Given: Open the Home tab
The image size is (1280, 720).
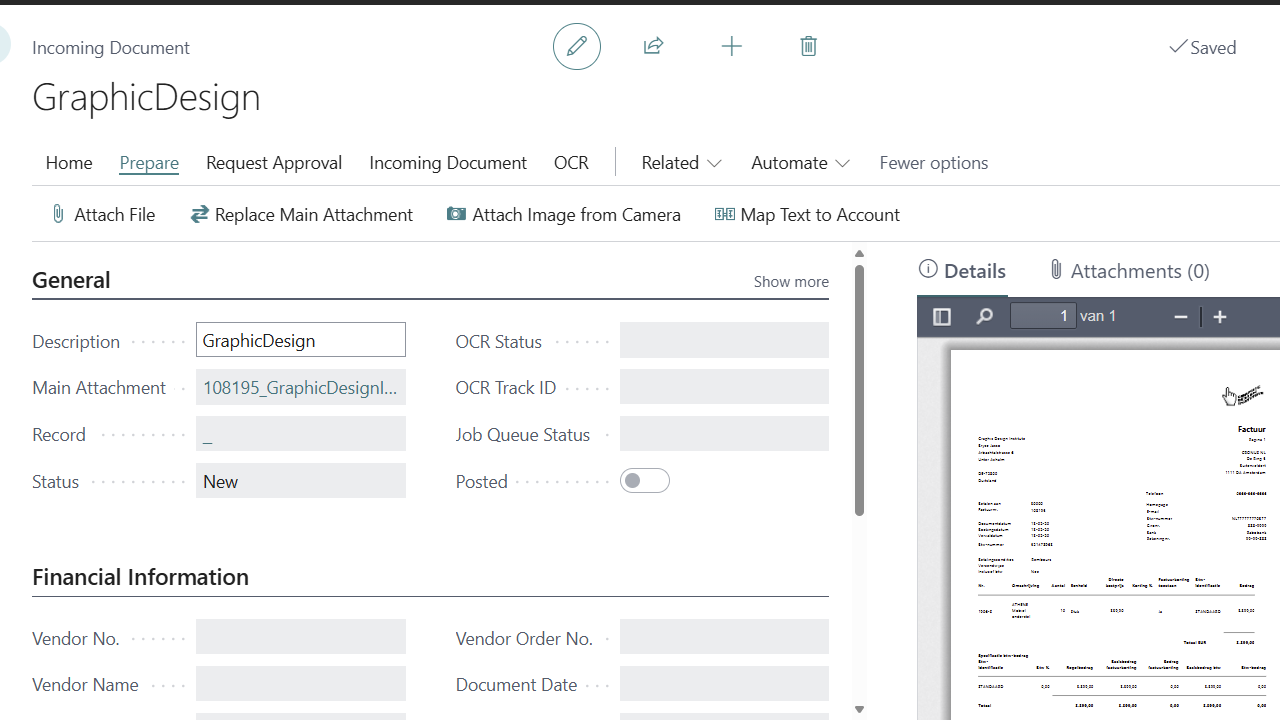Looking at the screenshot, I should [x=69, y=163].
